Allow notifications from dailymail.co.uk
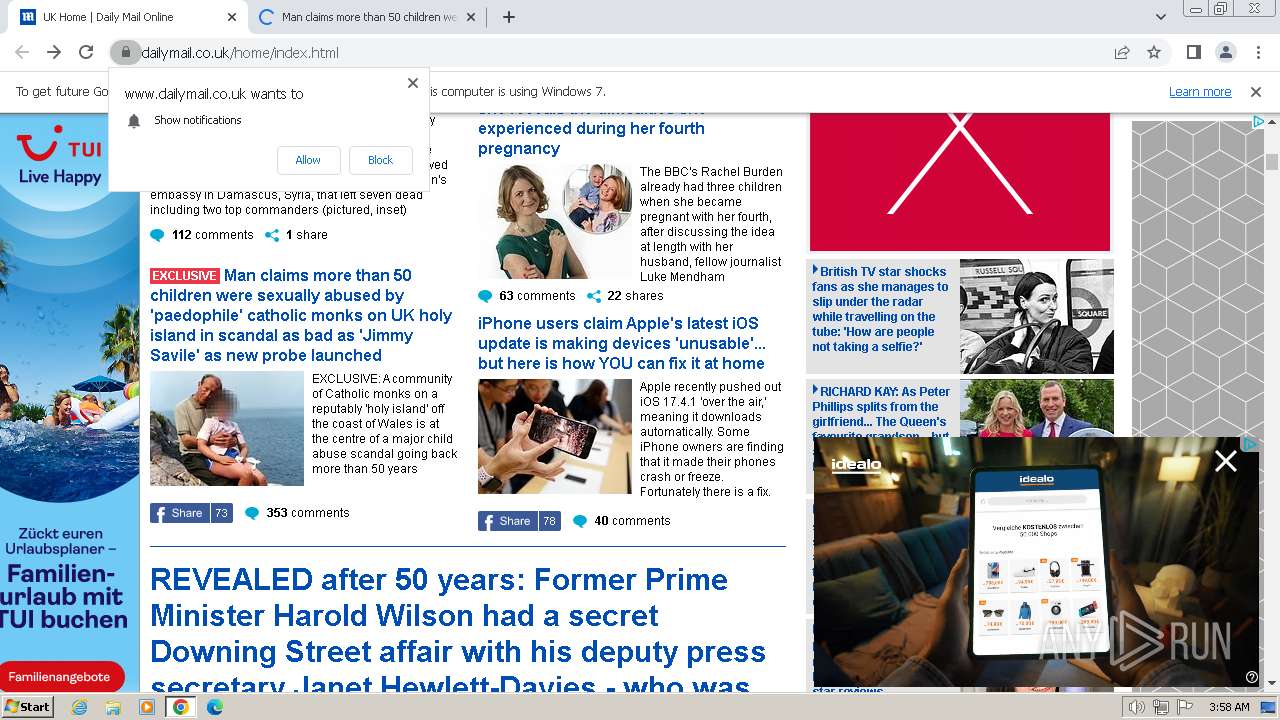Image resolution: width=1280 pixels, height=720 pixels. 308,160
